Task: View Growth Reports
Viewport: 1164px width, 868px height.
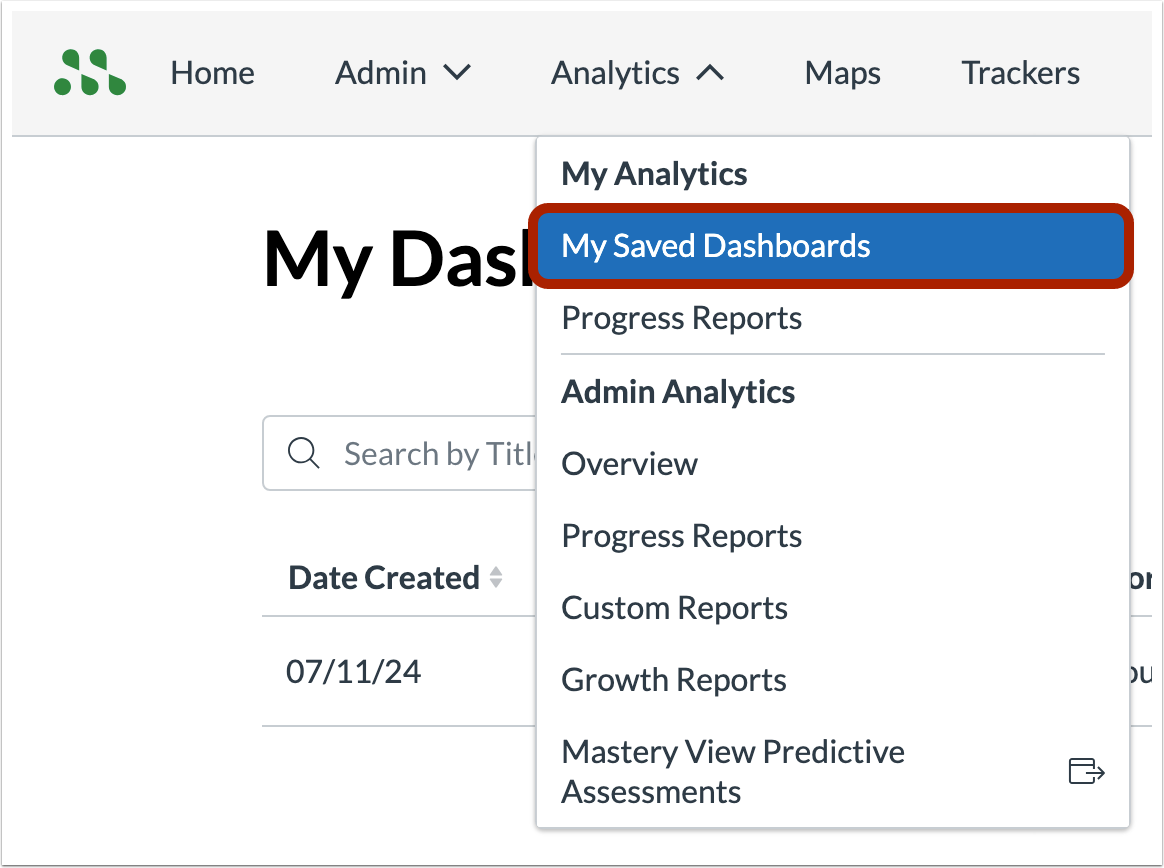Action: pos(673,679)
